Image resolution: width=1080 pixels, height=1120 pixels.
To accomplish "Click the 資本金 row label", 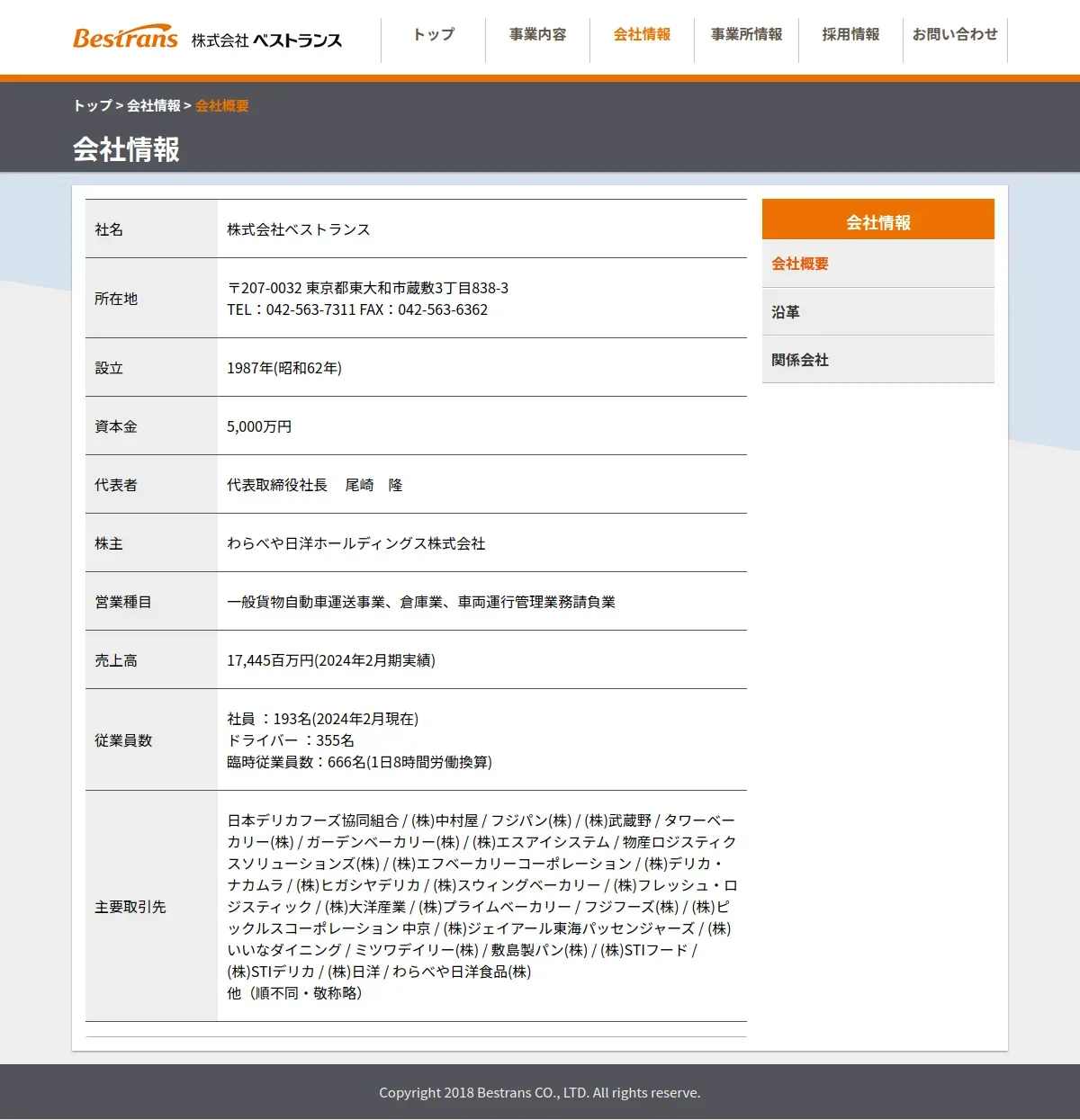I will 116,426.
